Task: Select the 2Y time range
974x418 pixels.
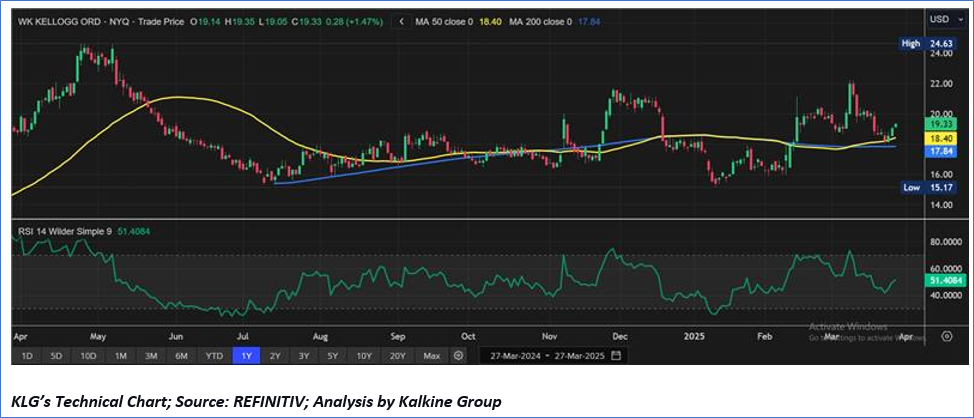Action: pos(274,356)
